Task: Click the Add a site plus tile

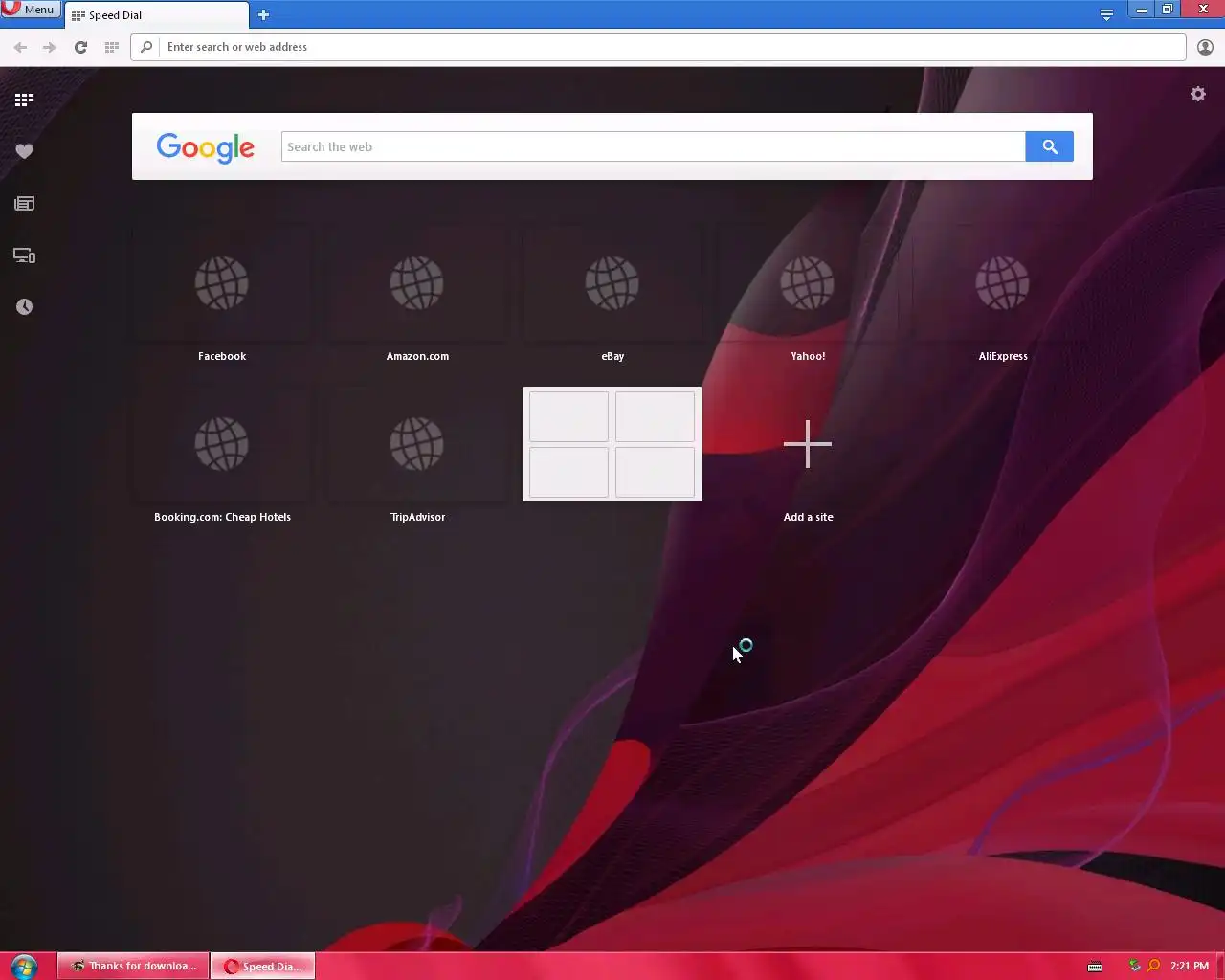Action: (x=808, y=444)
